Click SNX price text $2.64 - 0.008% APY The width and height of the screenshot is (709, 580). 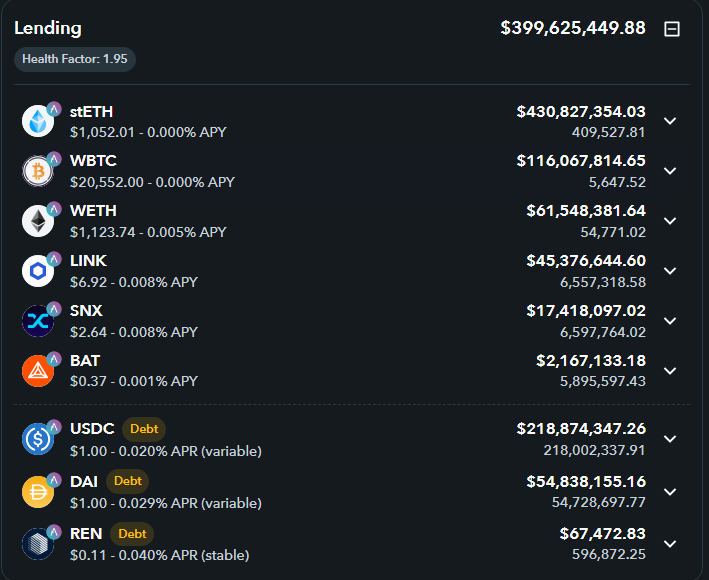[x=134, y=332]
